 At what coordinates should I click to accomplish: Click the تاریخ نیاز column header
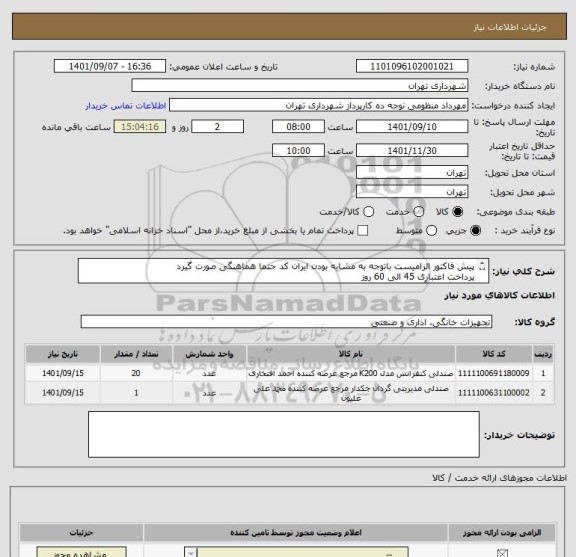point(63,354)
